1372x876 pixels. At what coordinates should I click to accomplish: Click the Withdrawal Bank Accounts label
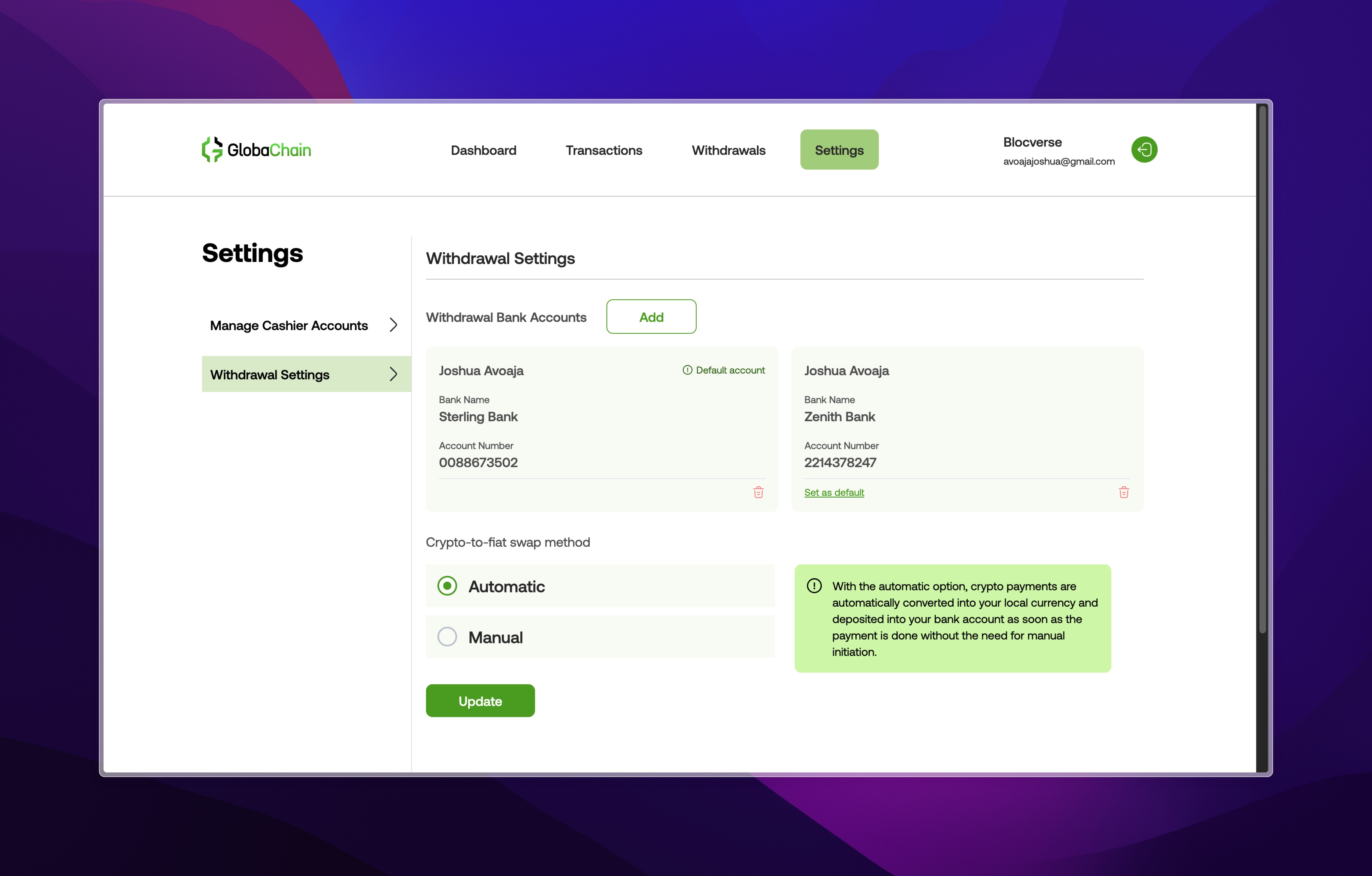click(x=506, y=317)
